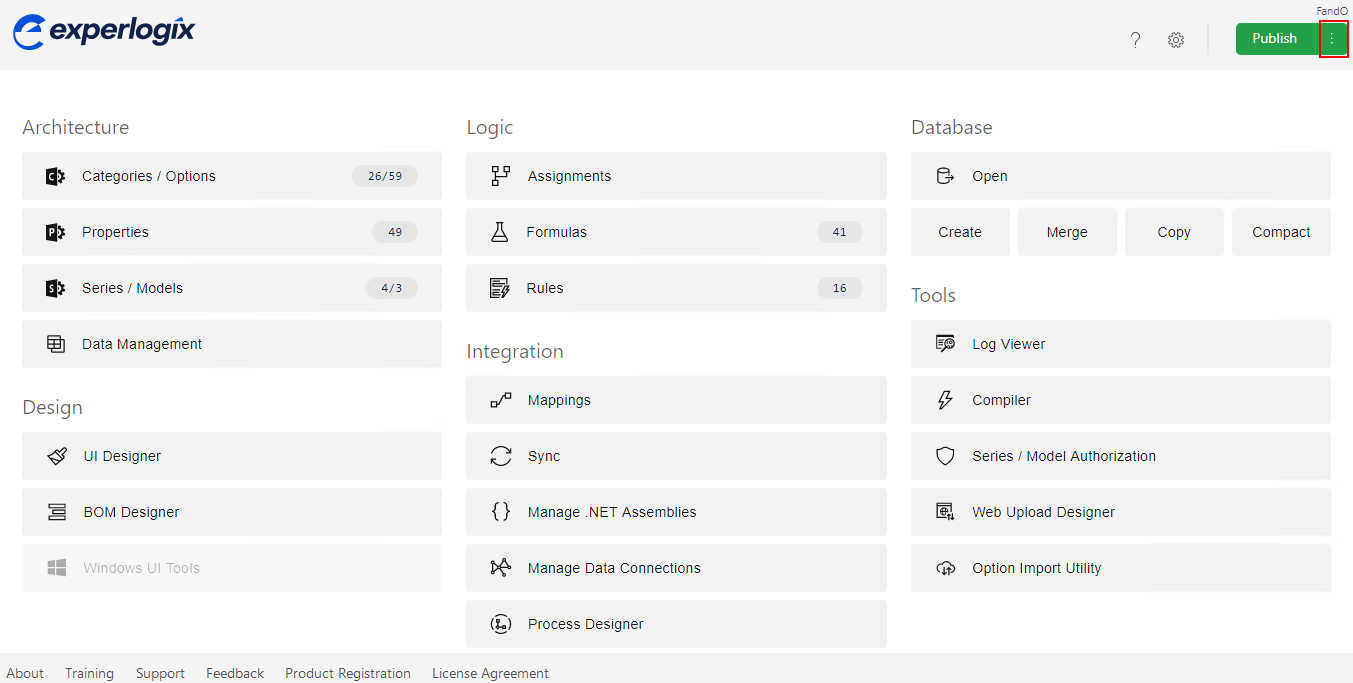This screenshot has width=1353, height=683.
Task: Click the Web Upload Designer label
Action: point(1043,512)
